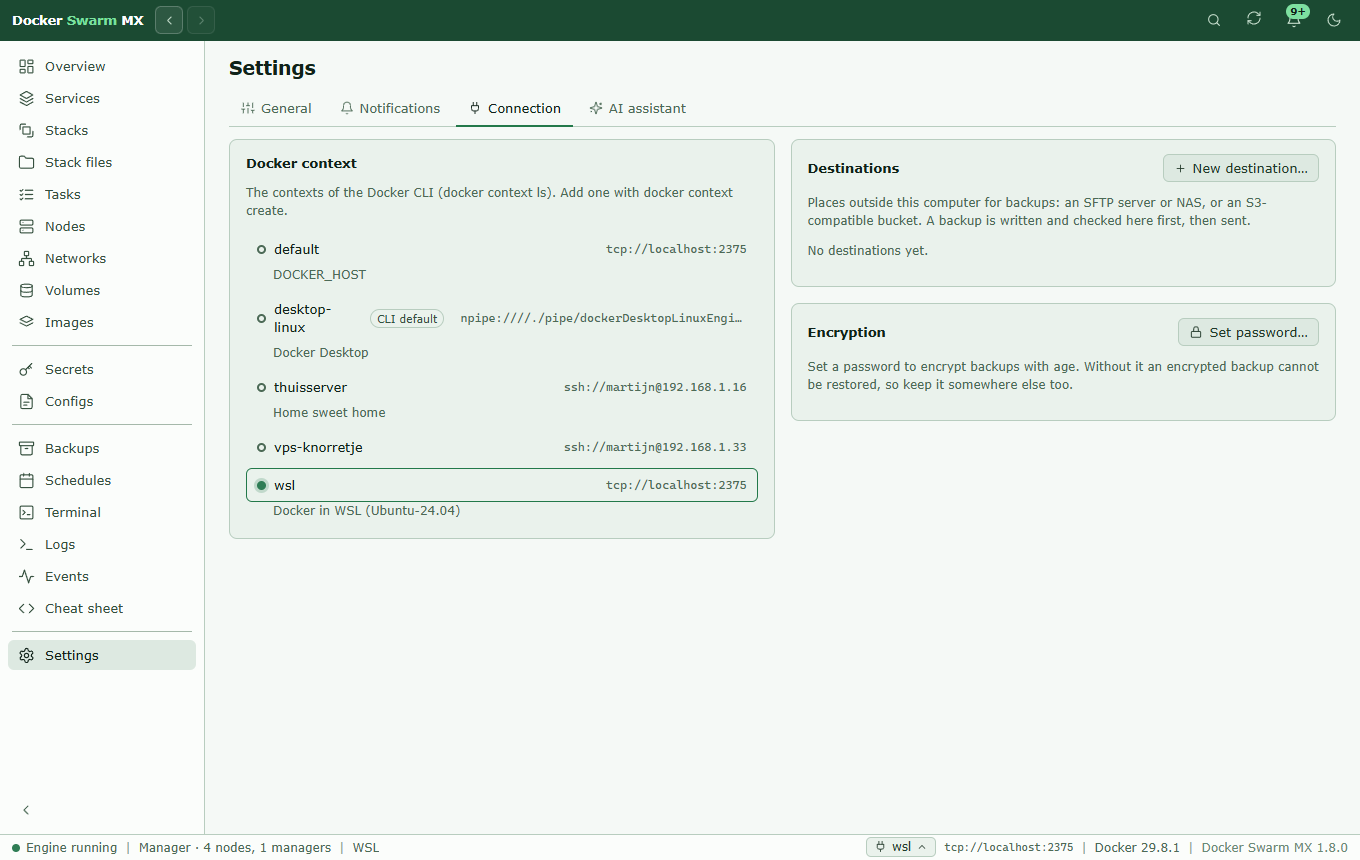This screenshot has height=860, width=1360.
Task: Click Manager · 4 nodes, 1 managers status
Action: point(235,847)
